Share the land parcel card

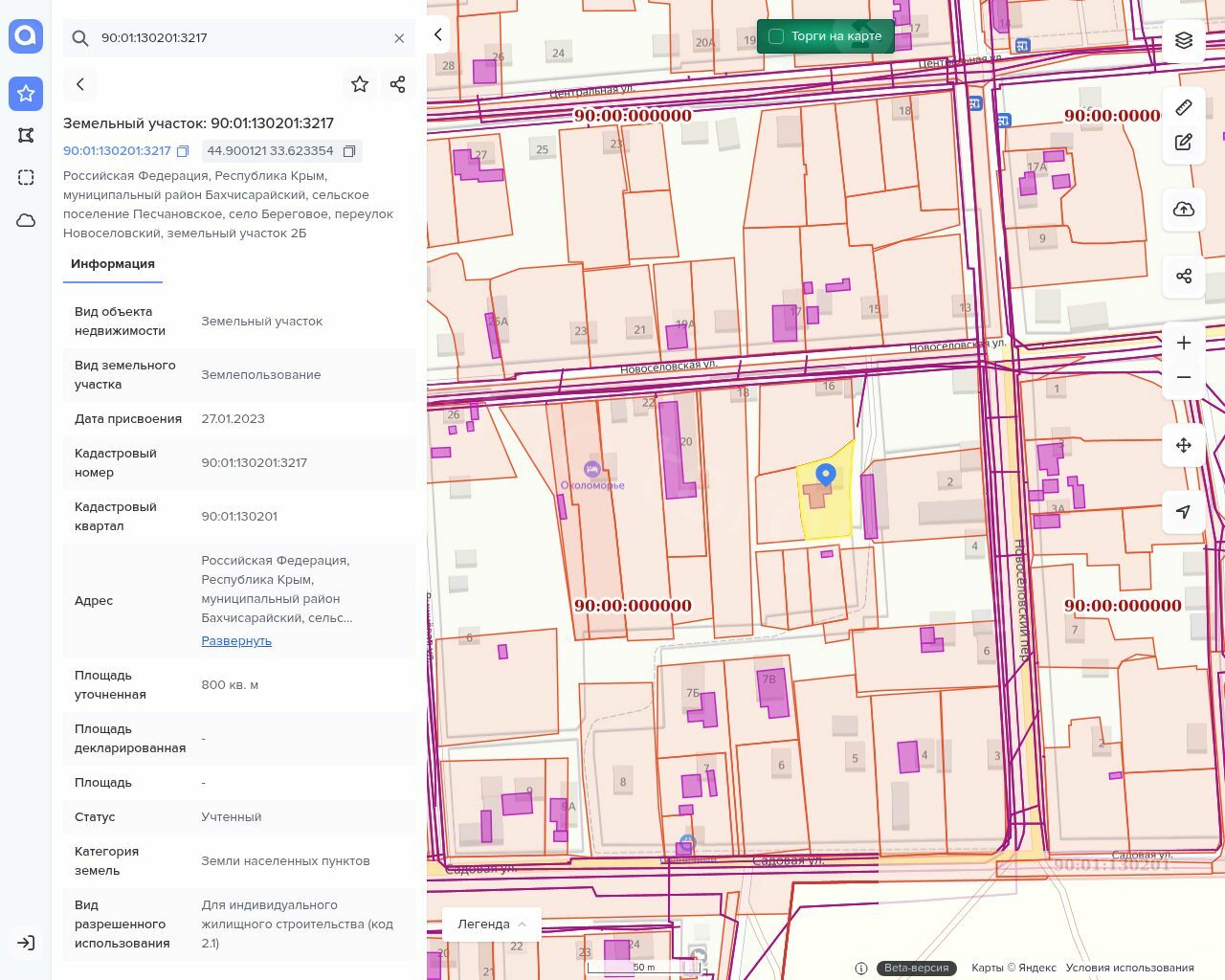click(398, 84)
